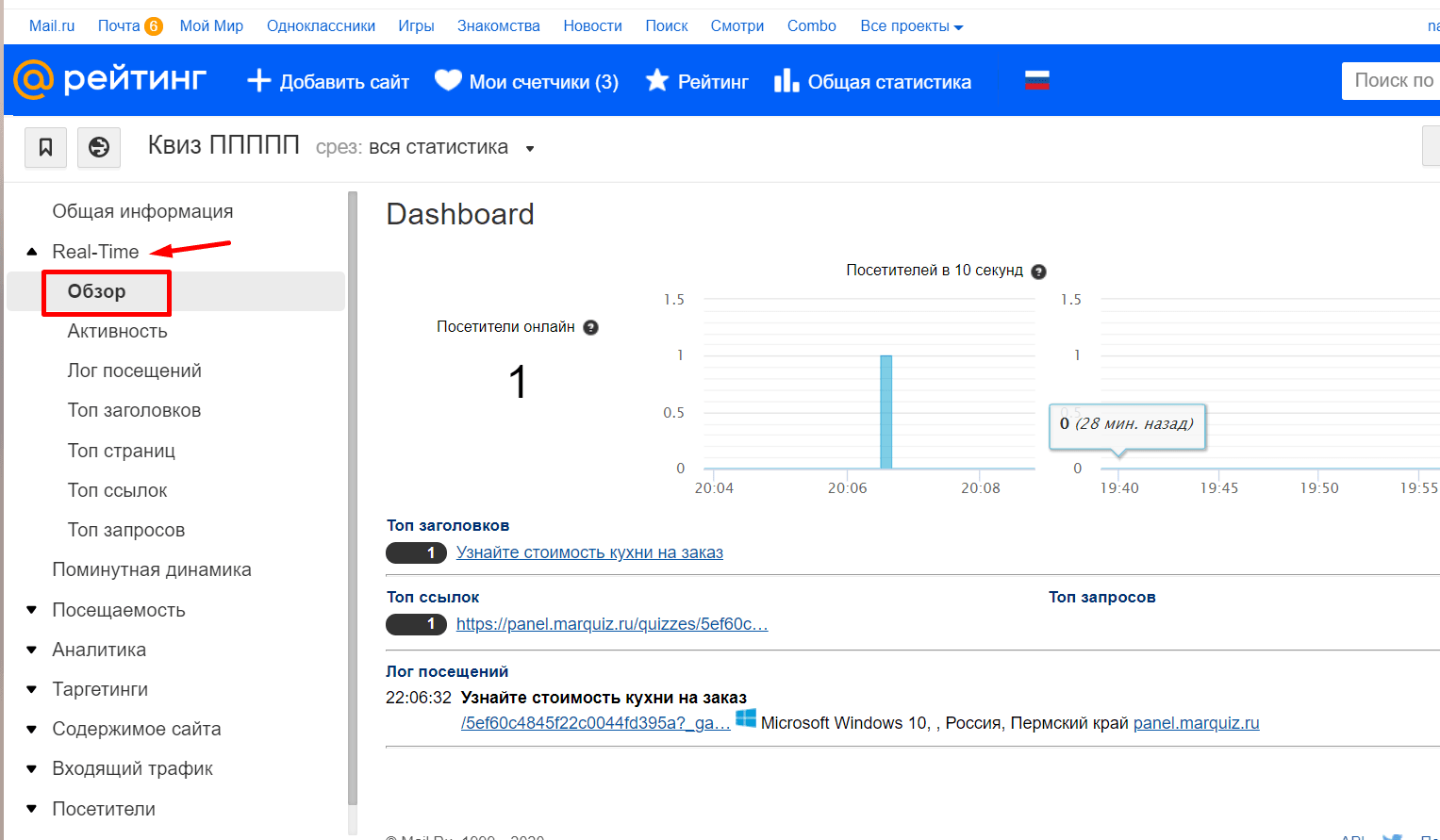
Task: Click the count badge beside panel.marquiz.ru link
Action: pyautogui.click(x=416, y=624)
